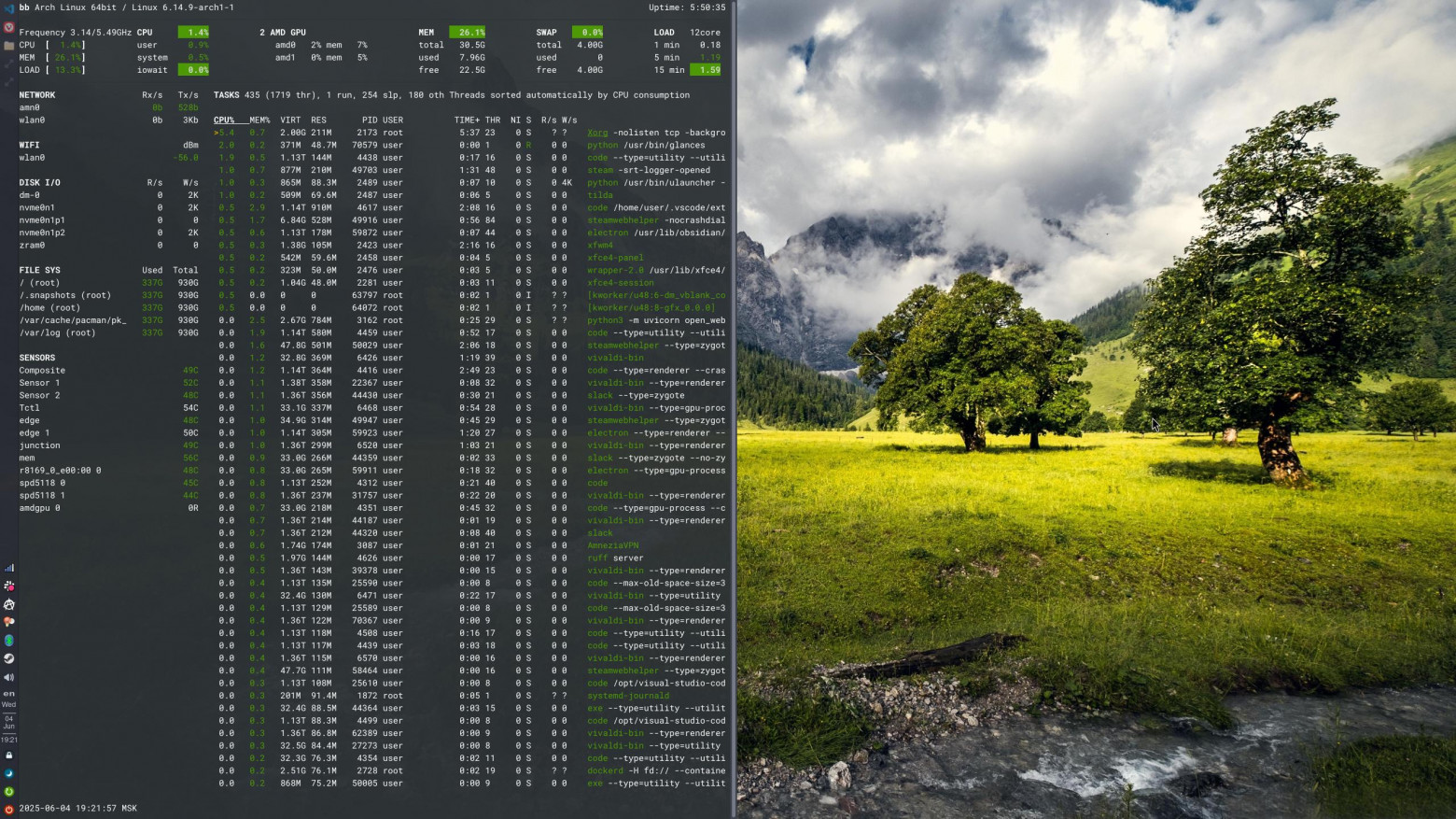Screen dimensions: 1456x819
Task: Open the AmneziaVPN tray icon
Action: click(9, 604)
